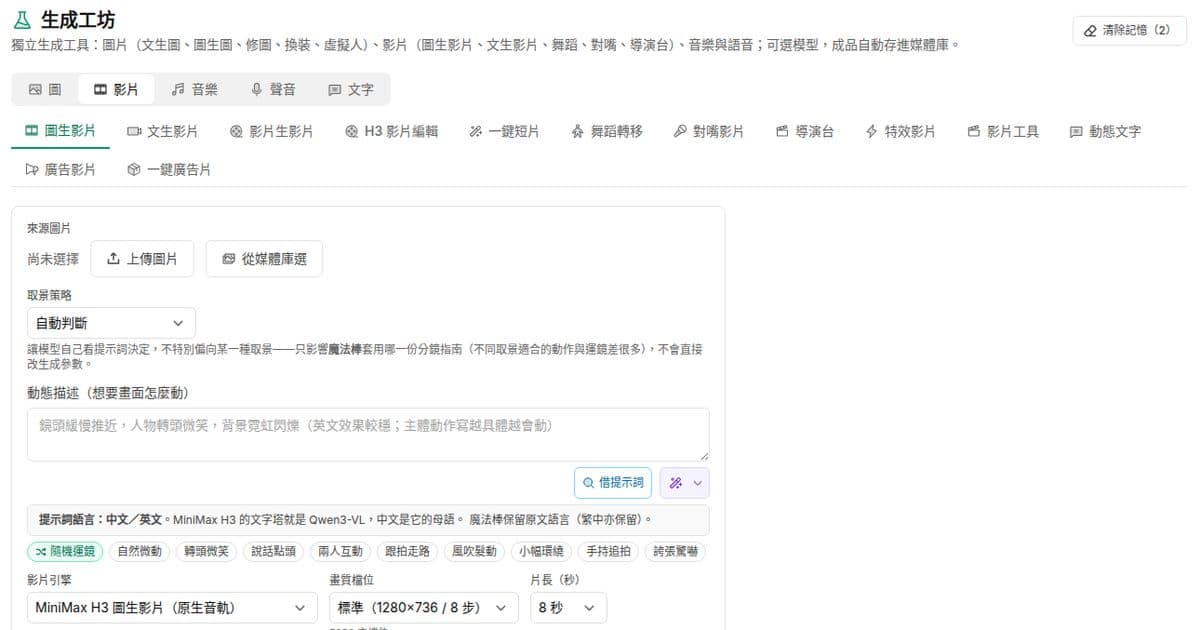Open the 導演台 sub-tab
The width and height of the screenshot is (1200, 630).
click(804, 131)
